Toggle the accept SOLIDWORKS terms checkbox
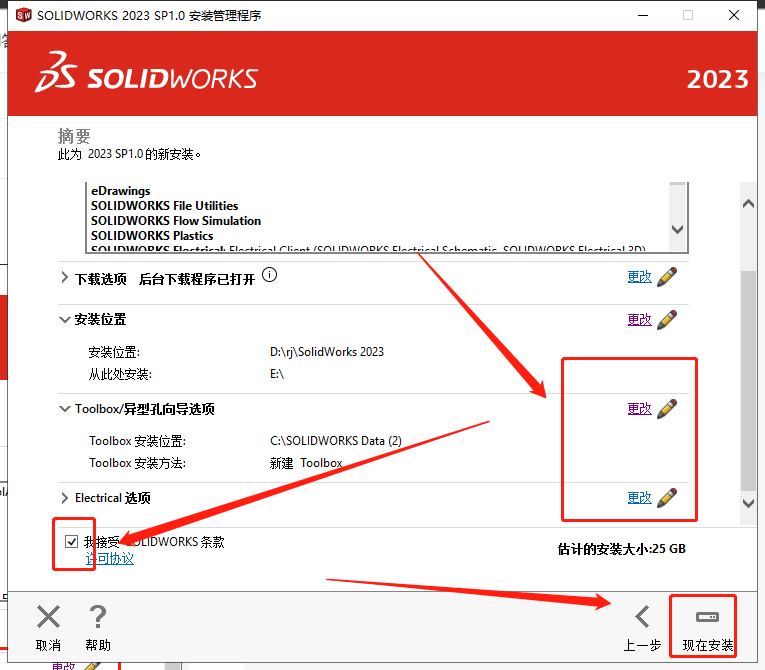The height and width of the screenshot is (670, 765). tap(71, 541)
